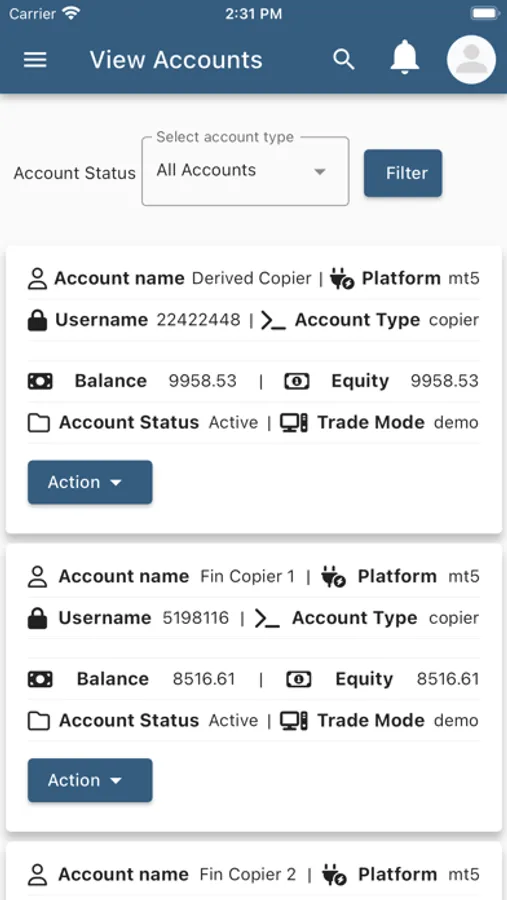Click money bill icon beside Balance 9958.53
The image size is (507, 900).
coord(40,381)
